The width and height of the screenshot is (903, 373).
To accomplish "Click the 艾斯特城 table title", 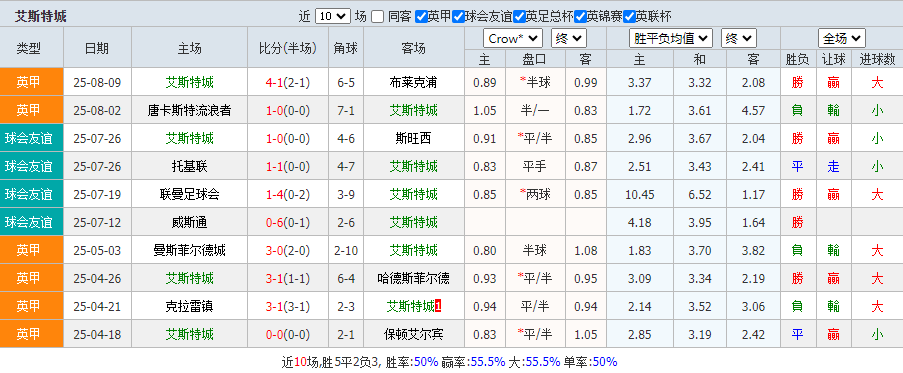I will point(40,17).
